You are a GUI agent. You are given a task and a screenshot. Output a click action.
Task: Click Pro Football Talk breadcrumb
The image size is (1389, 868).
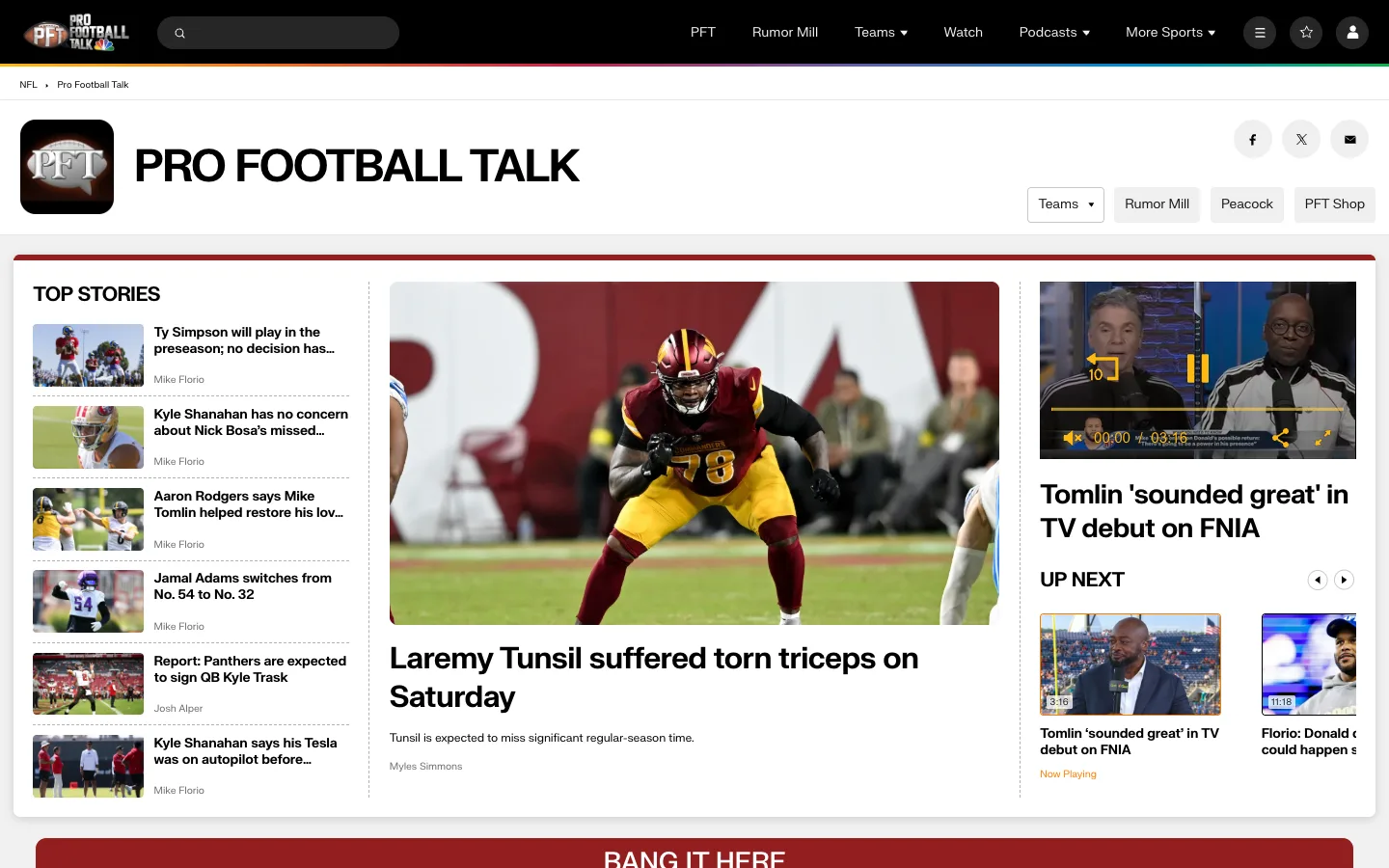click(93, 85)
